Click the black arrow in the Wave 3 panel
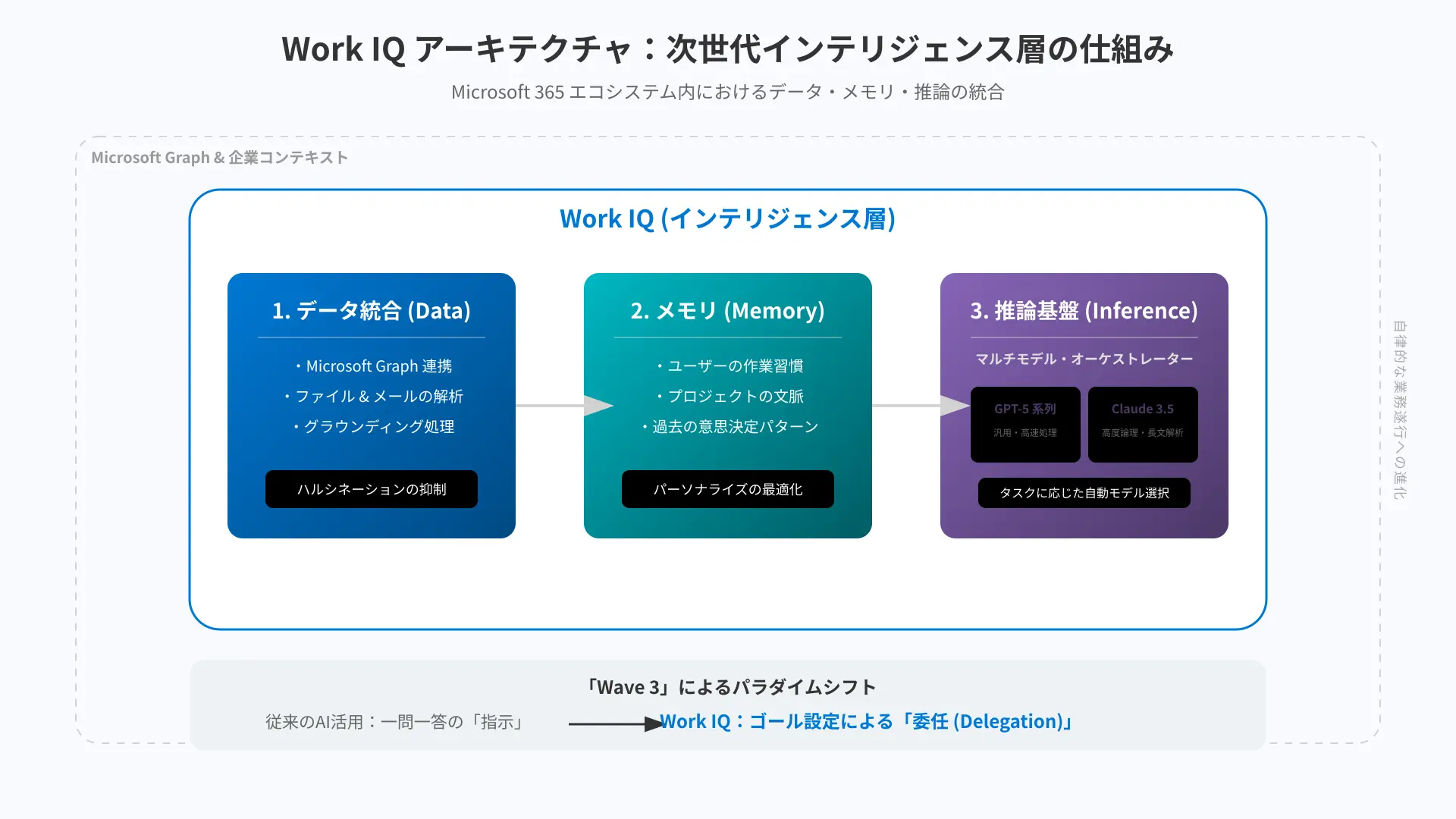The image size is (1456, 819). tap(616, 724)
